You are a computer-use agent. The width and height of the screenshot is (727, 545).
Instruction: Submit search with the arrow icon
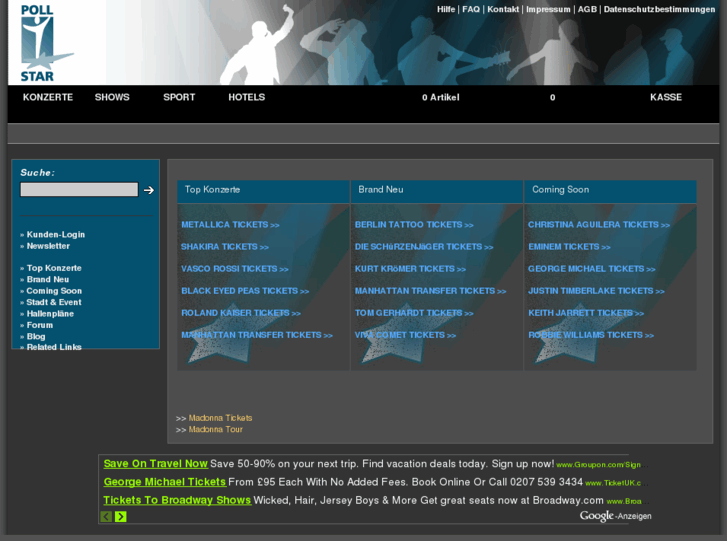[149, 190]
